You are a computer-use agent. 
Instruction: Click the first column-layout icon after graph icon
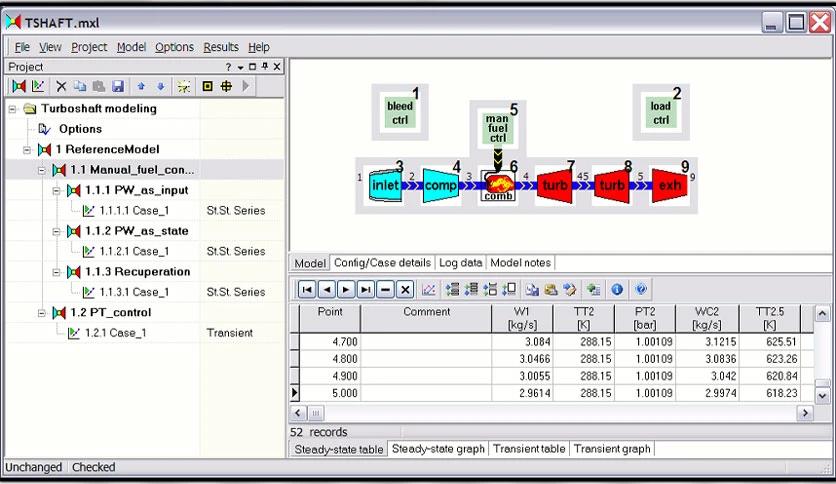(x=453, y=289)
